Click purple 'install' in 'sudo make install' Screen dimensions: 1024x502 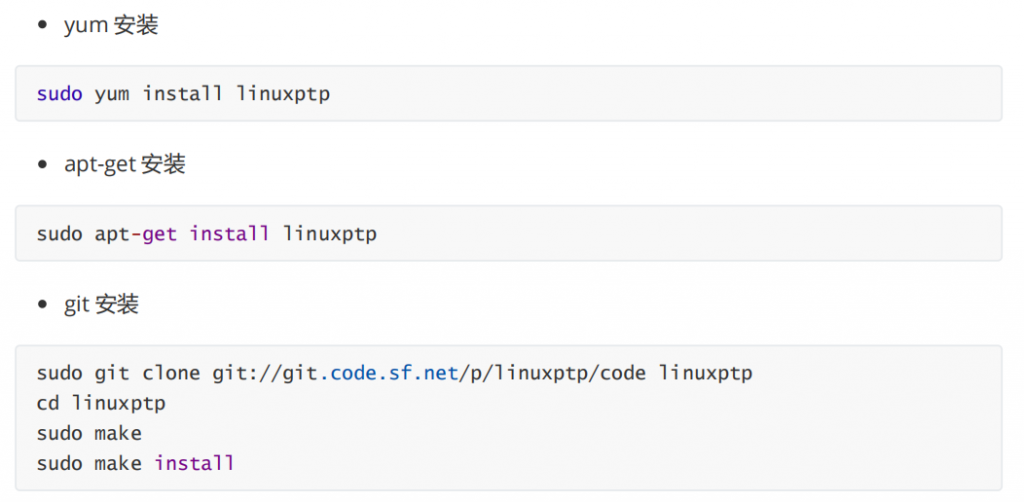point(194,463)
